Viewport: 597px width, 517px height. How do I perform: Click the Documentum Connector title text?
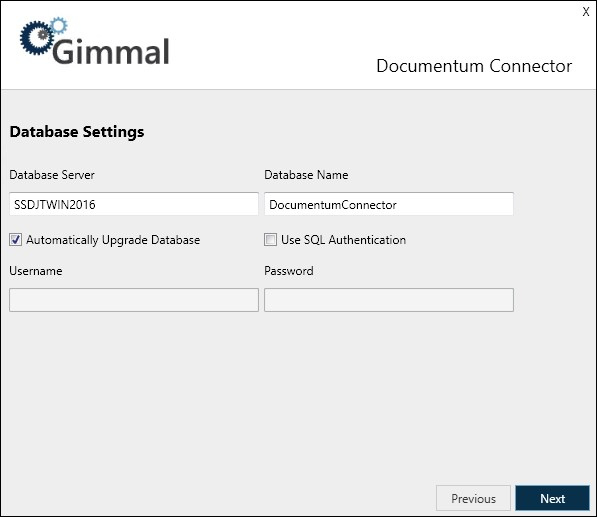click(474, 66)
